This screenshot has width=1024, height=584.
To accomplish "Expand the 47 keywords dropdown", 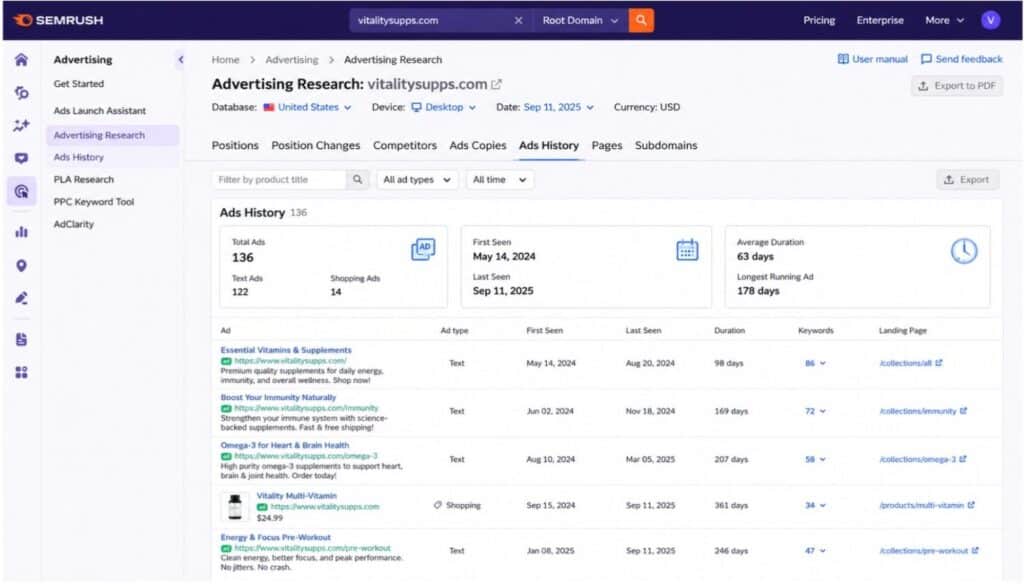I will [815, 551].
